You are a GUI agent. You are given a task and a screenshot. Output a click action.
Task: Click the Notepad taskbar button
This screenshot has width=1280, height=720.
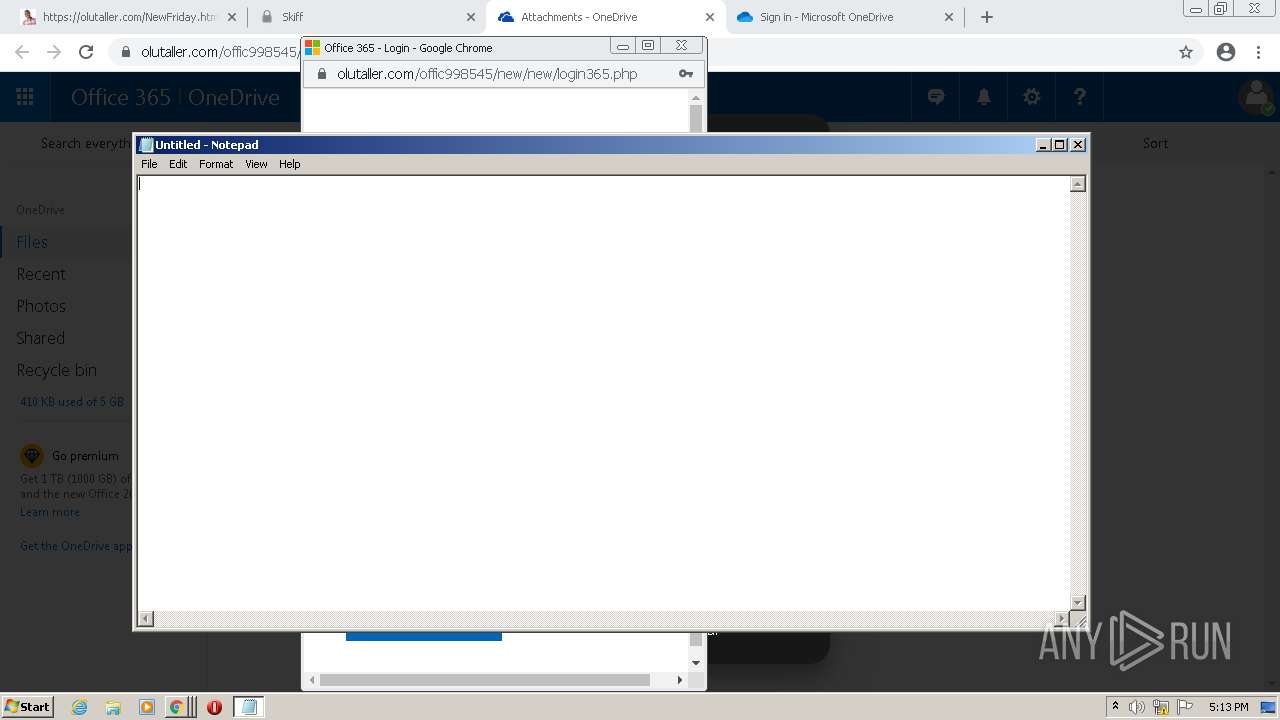[x=249, y=707]
